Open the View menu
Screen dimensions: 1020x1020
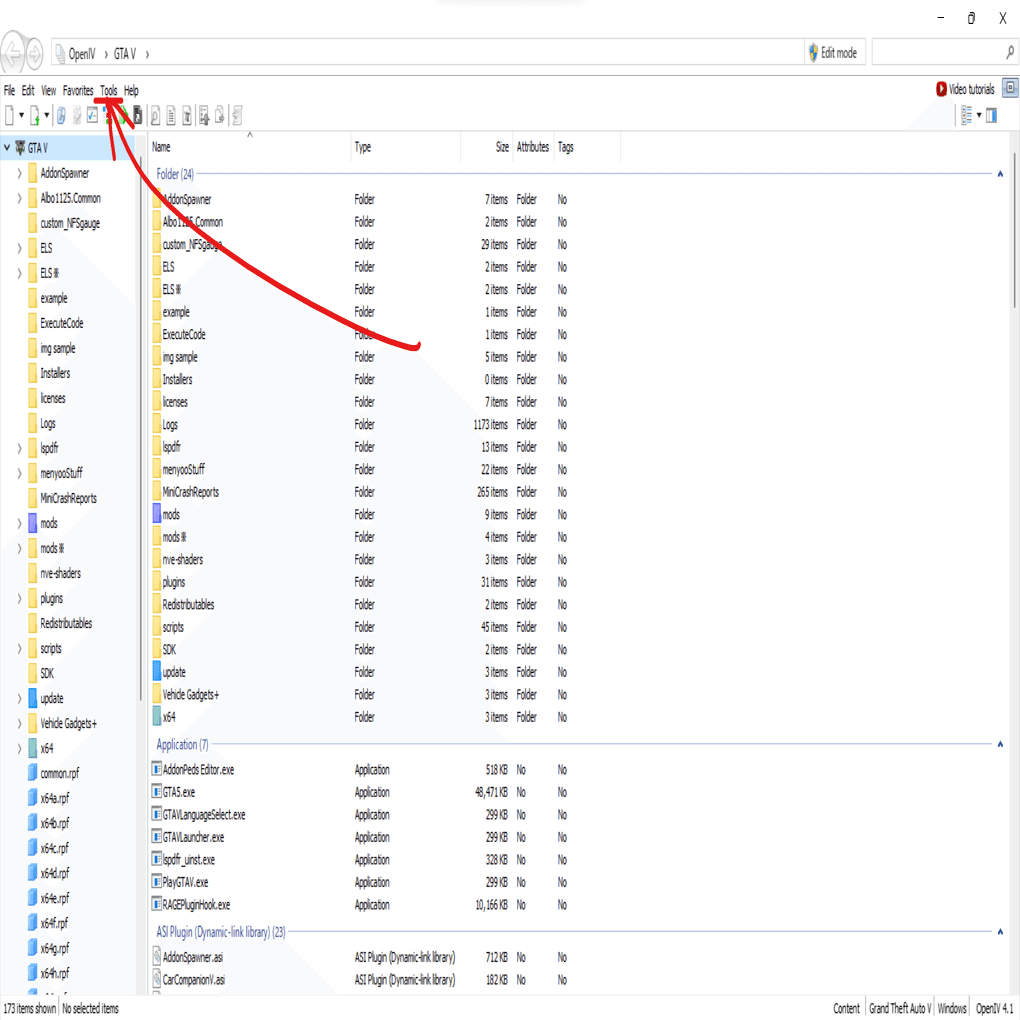[49, 90]
